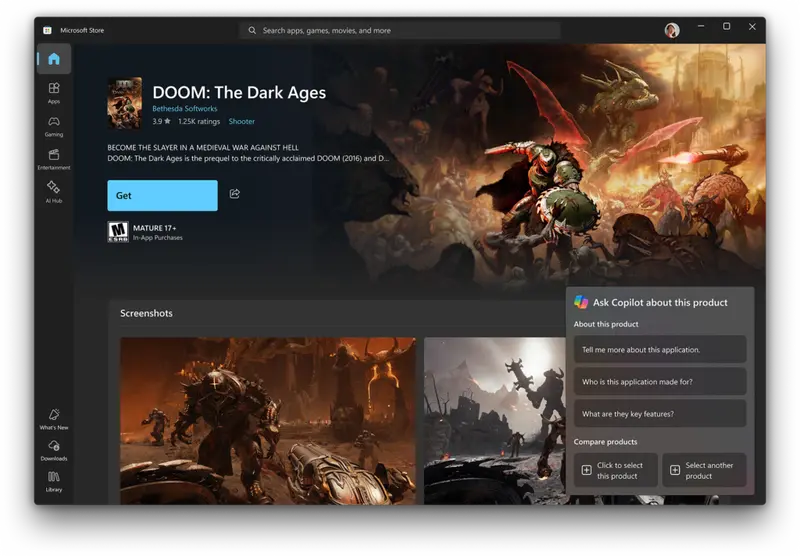Focus the Search apps, games, movies field
This screenshot has height=556, width=800.
(x=401, y=31)
